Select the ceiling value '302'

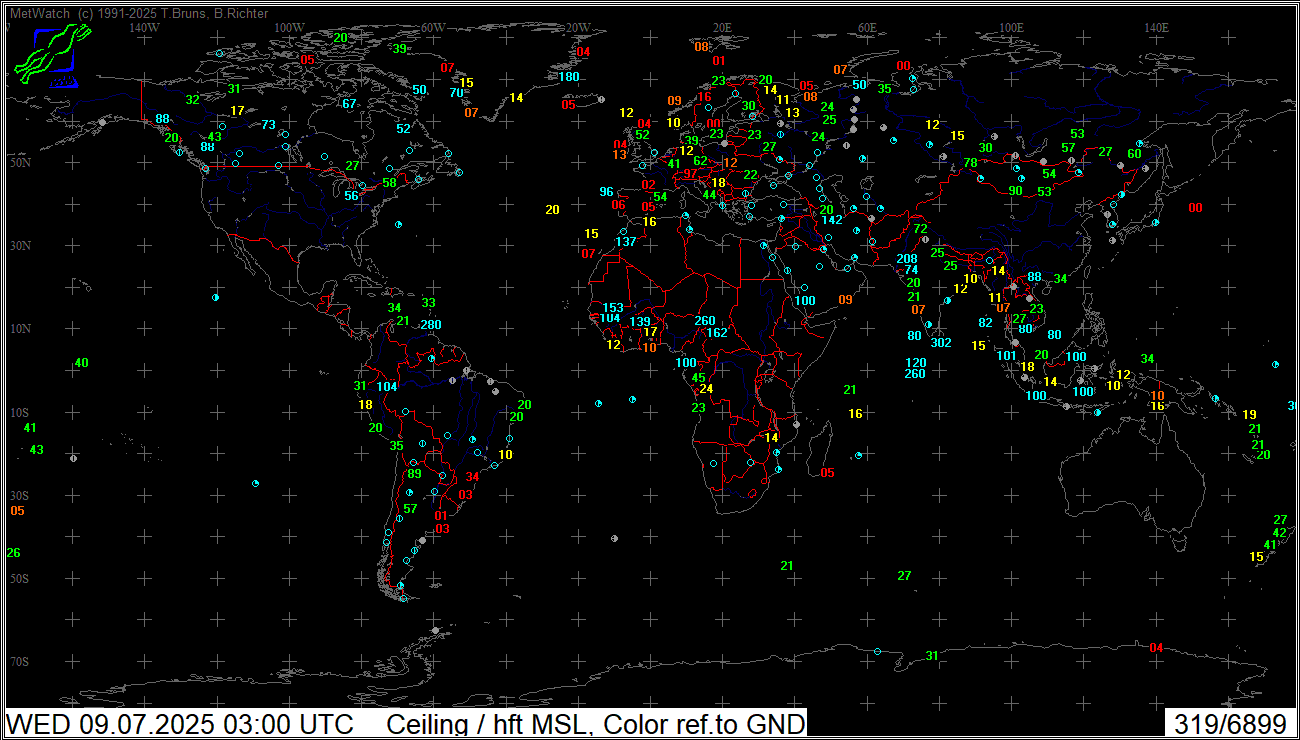pos(941,343)
